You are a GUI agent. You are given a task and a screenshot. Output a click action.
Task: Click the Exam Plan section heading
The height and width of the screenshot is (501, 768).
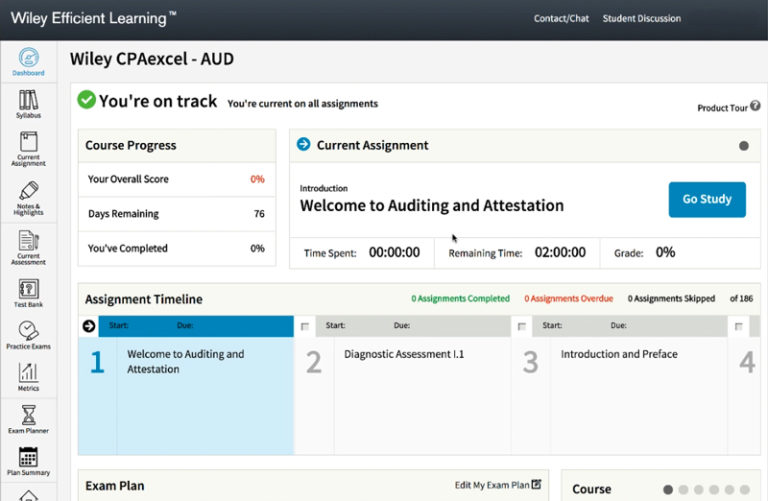coord(115,486)
